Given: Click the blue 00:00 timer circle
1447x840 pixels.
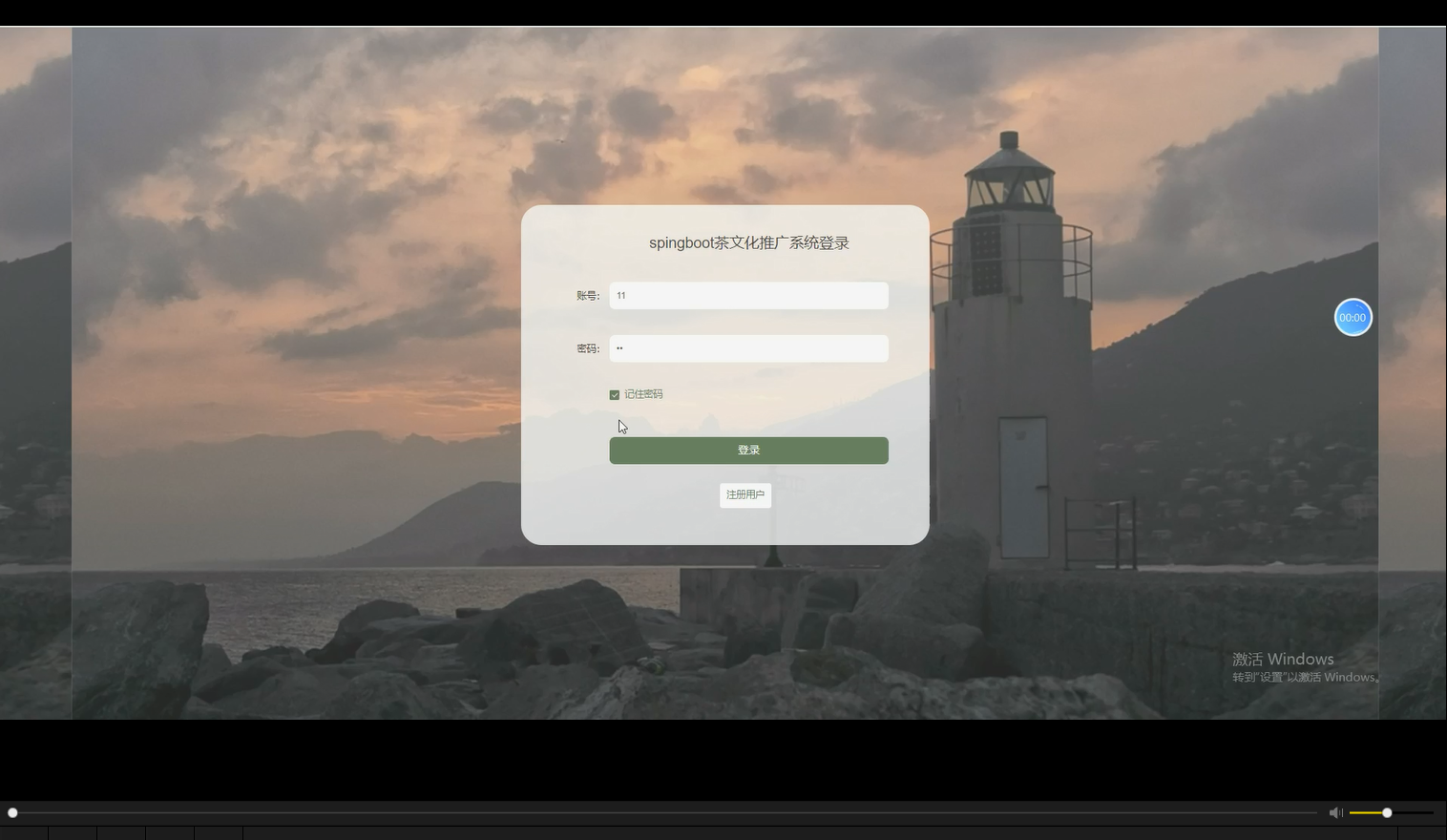Looking at the screenshot, I should point(1353,318).
